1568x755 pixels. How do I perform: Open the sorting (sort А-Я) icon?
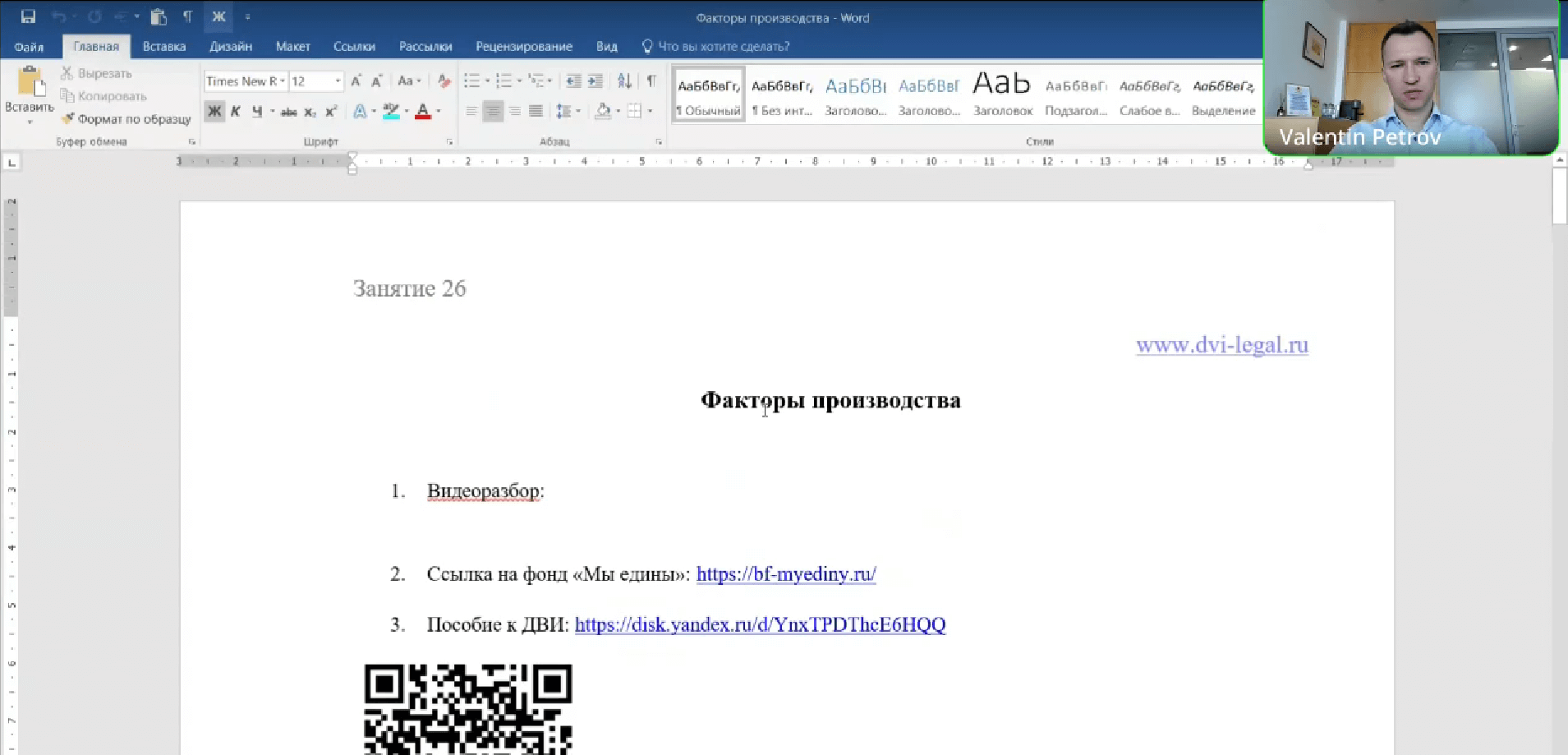coord(624,81)
